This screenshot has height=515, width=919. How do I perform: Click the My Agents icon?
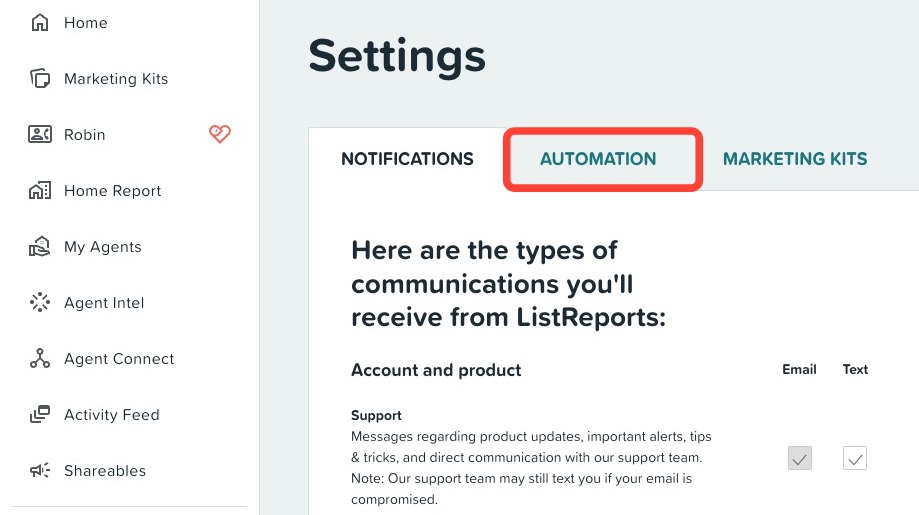coord(40,247)
